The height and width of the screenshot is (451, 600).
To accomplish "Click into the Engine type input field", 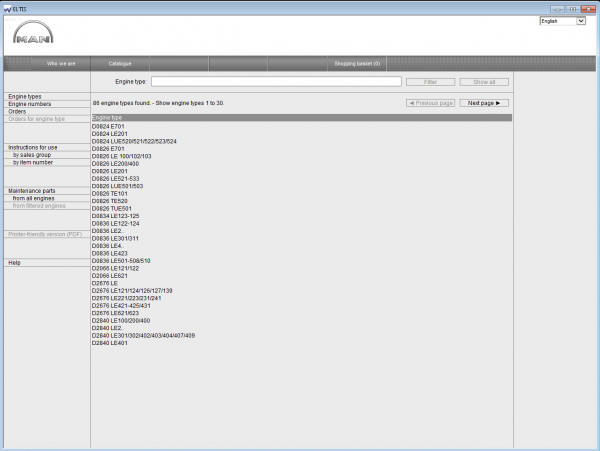I will pyautogui.click(x=276, y=81).
